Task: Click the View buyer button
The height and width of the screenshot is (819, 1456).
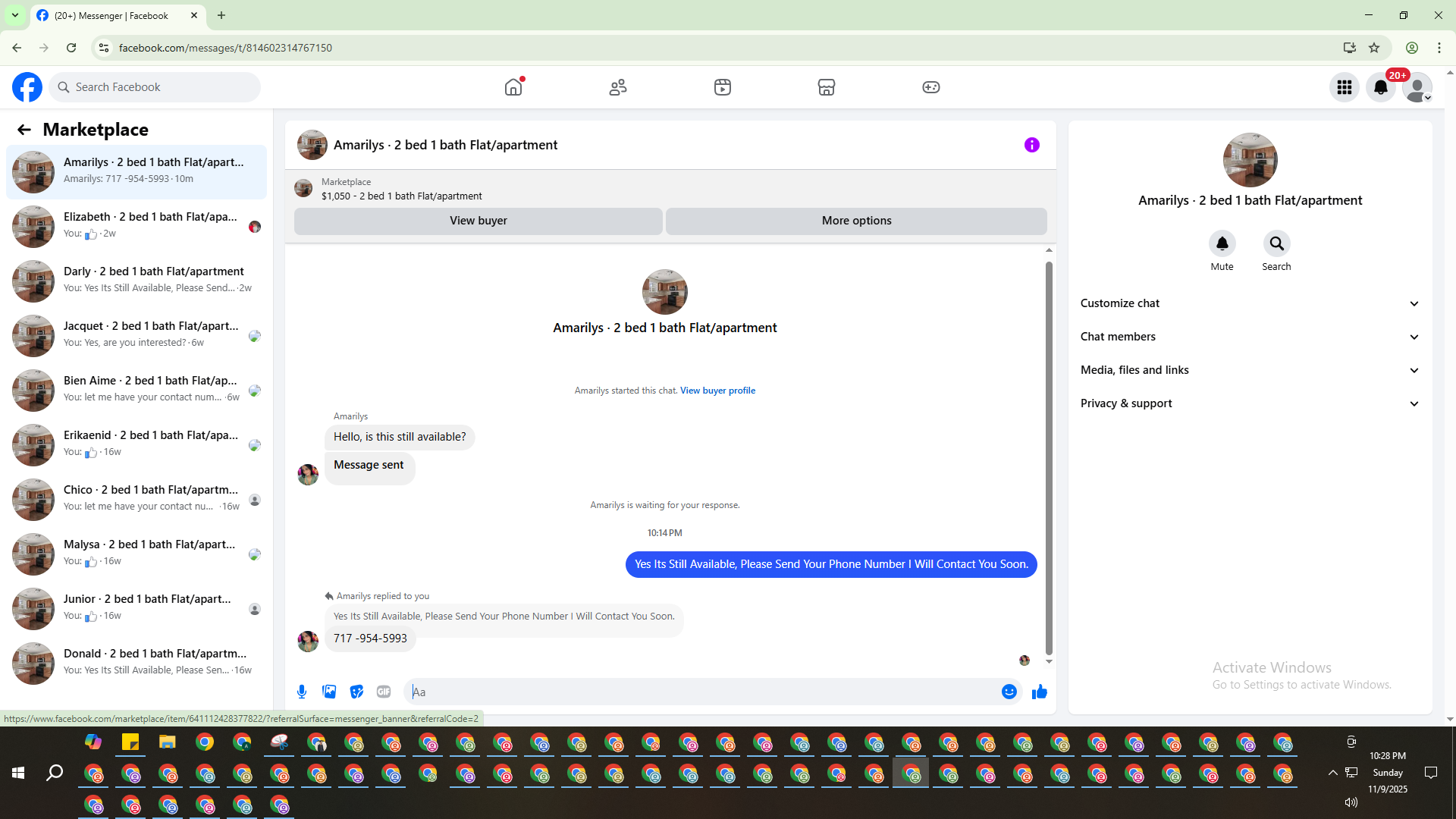Action: tap(479, 221)
